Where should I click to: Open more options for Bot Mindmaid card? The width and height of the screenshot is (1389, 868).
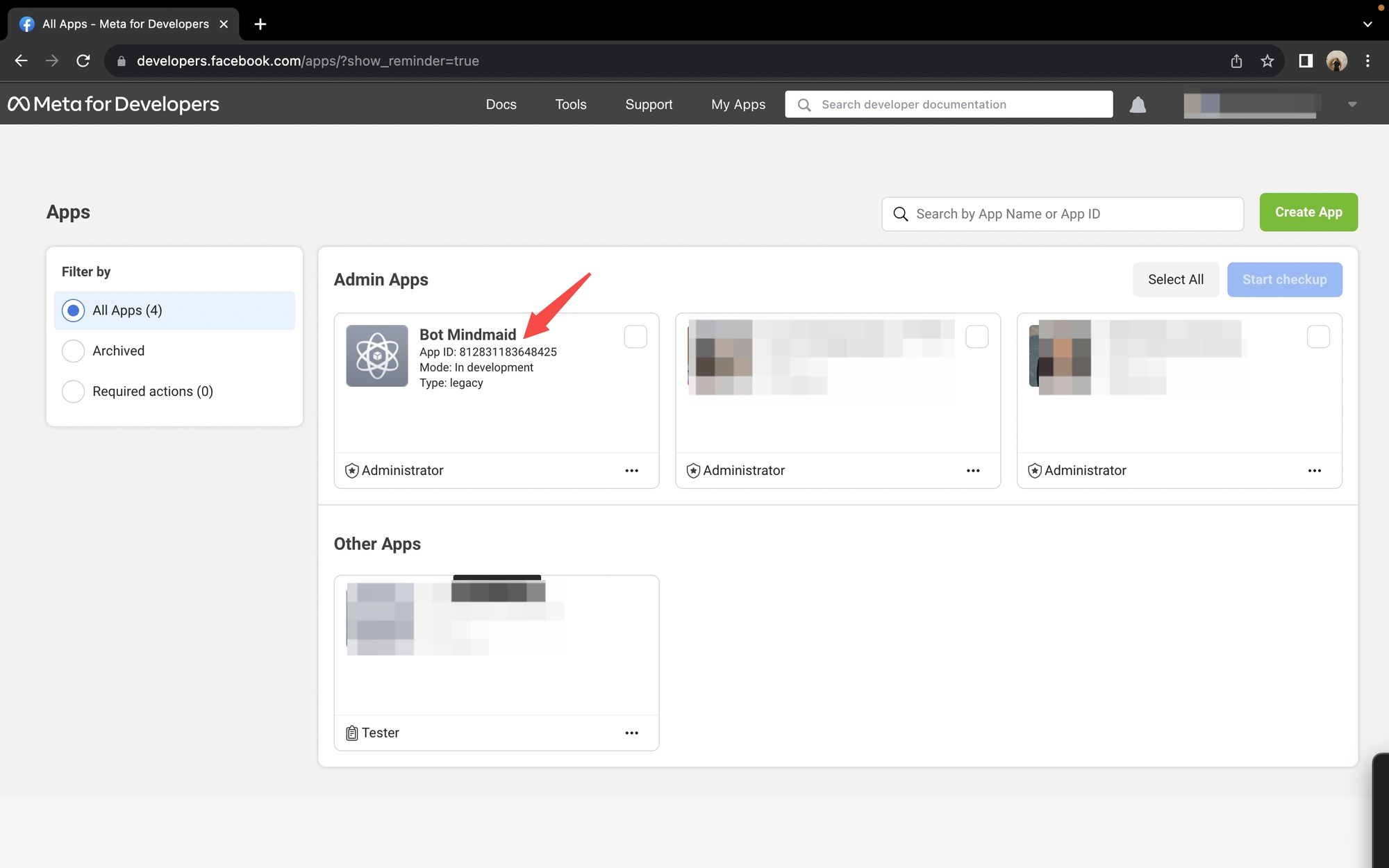click(631, 471)
